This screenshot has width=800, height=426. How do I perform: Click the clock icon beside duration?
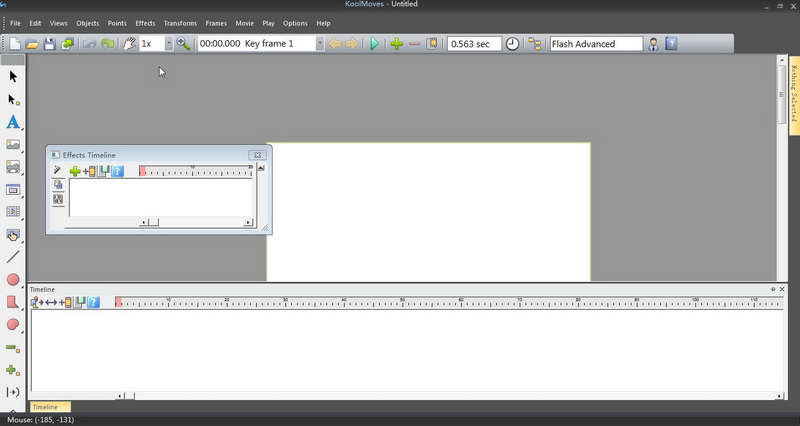512,44
